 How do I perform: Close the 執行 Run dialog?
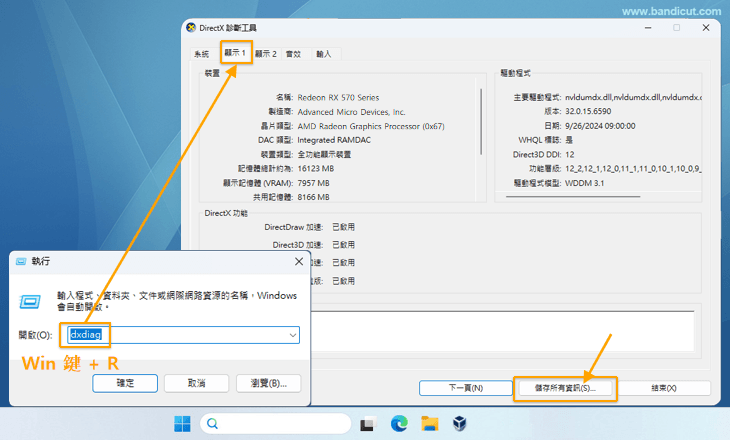click(x=299, y=262)
